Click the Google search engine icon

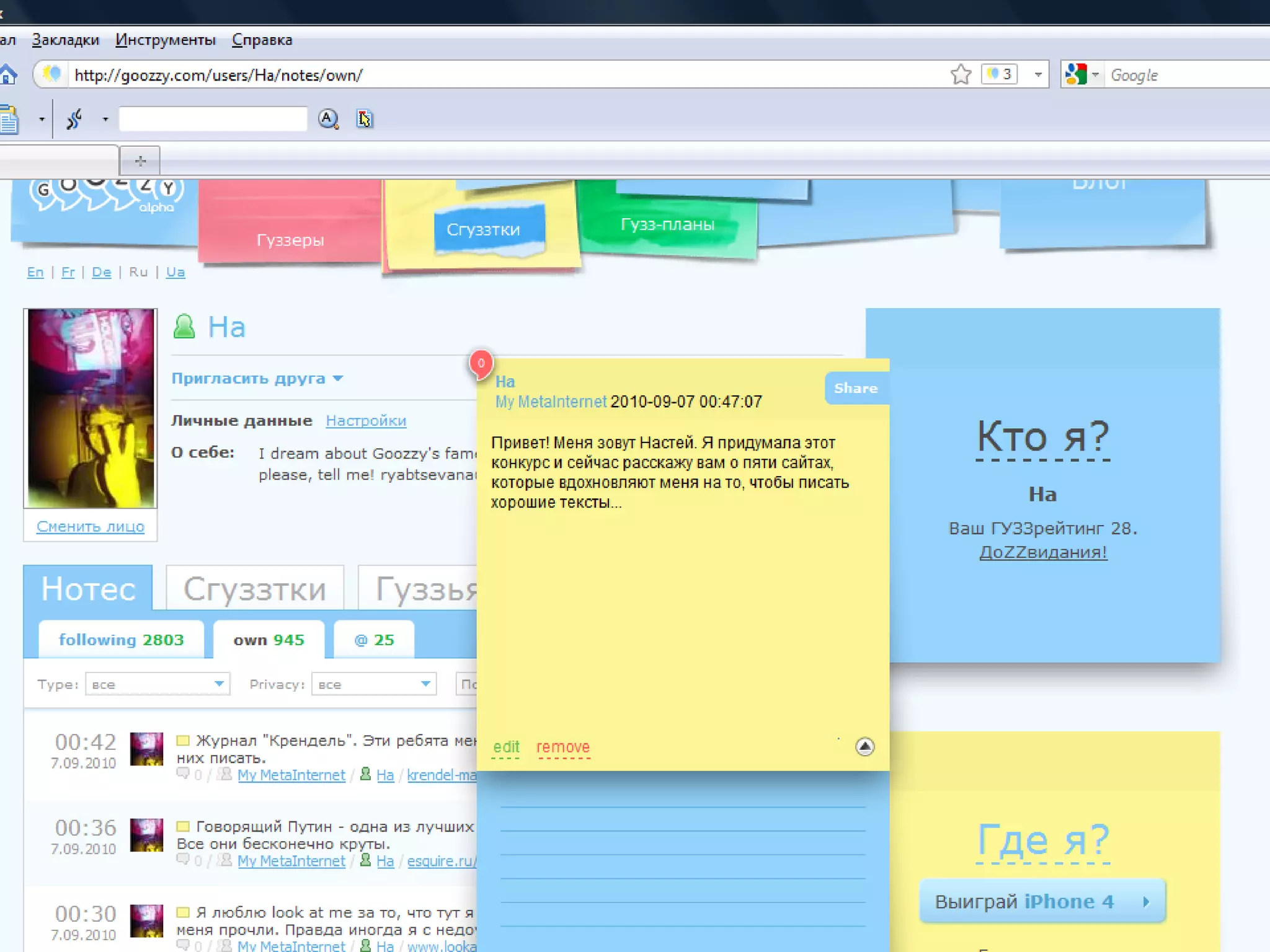click(x=1075, y=75)
